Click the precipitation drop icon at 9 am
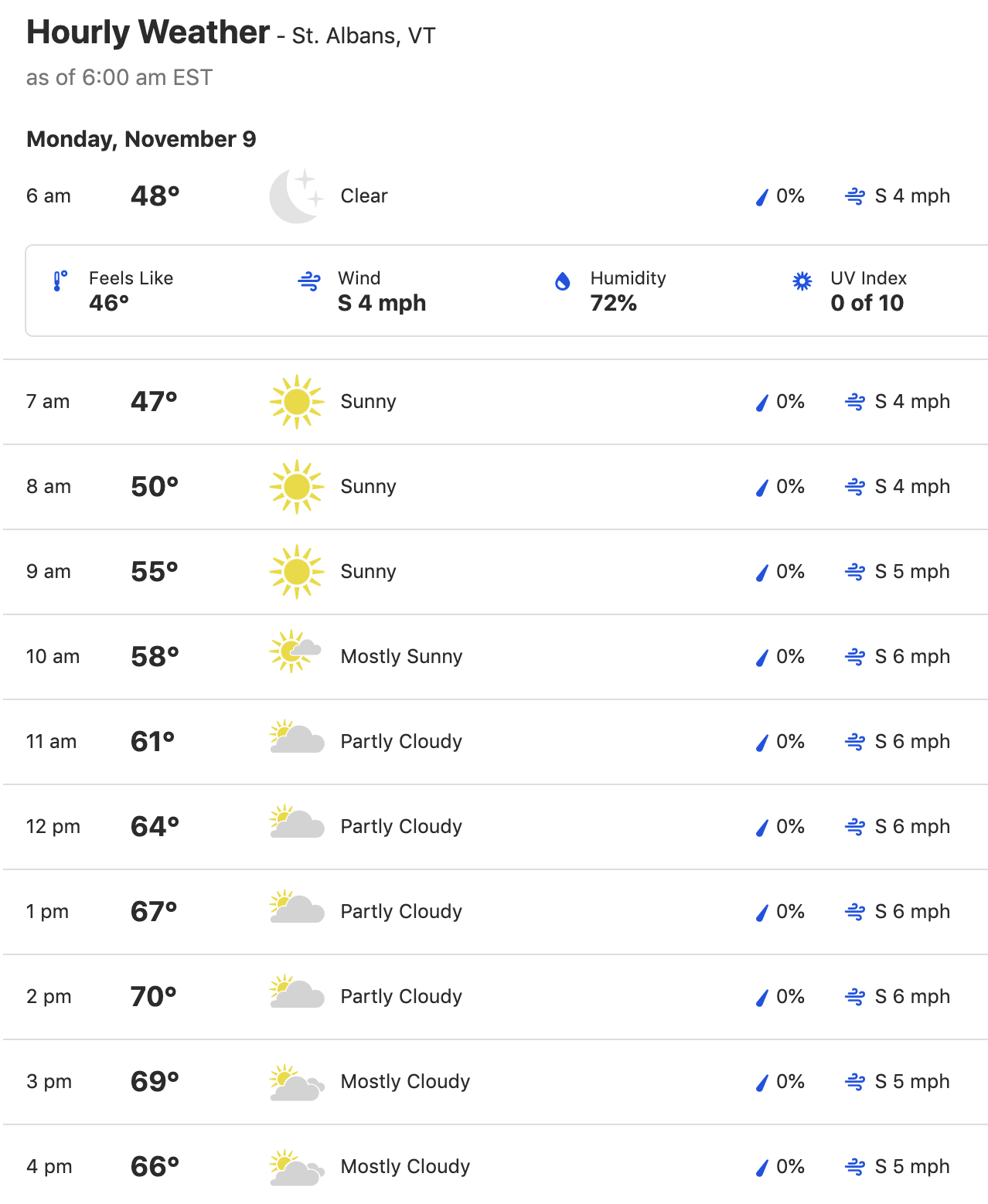Screen dimensions: 988x1204 tap(762, 573)
